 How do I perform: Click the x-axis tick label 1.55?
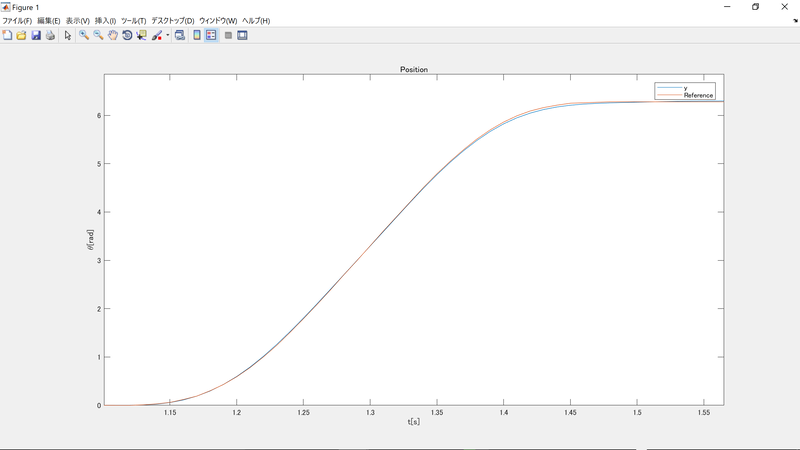tap(704, 413)
